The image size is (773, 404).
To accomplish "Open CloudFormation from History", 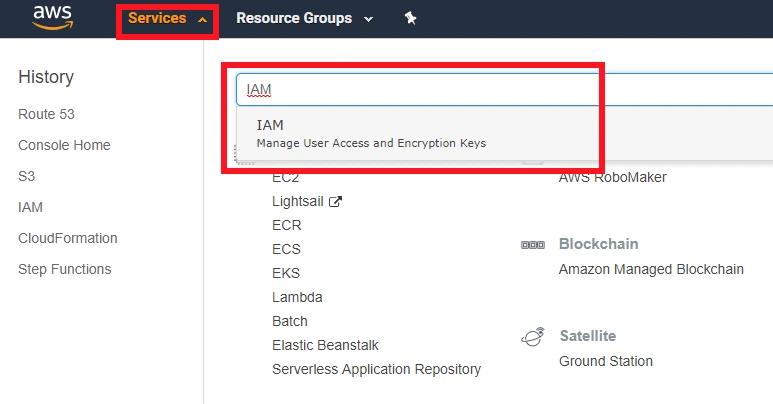I will tap(67, 238).
